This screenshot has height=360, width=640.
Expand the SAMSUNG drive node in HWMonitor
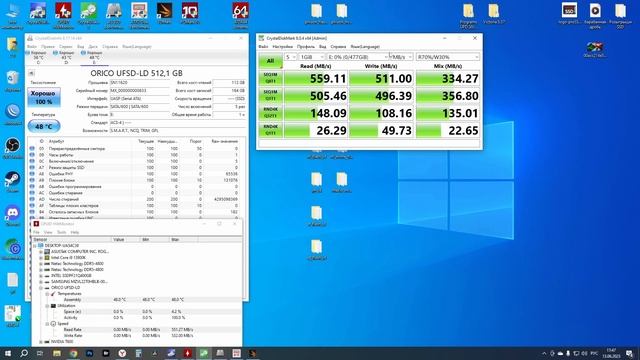(41, 282)
